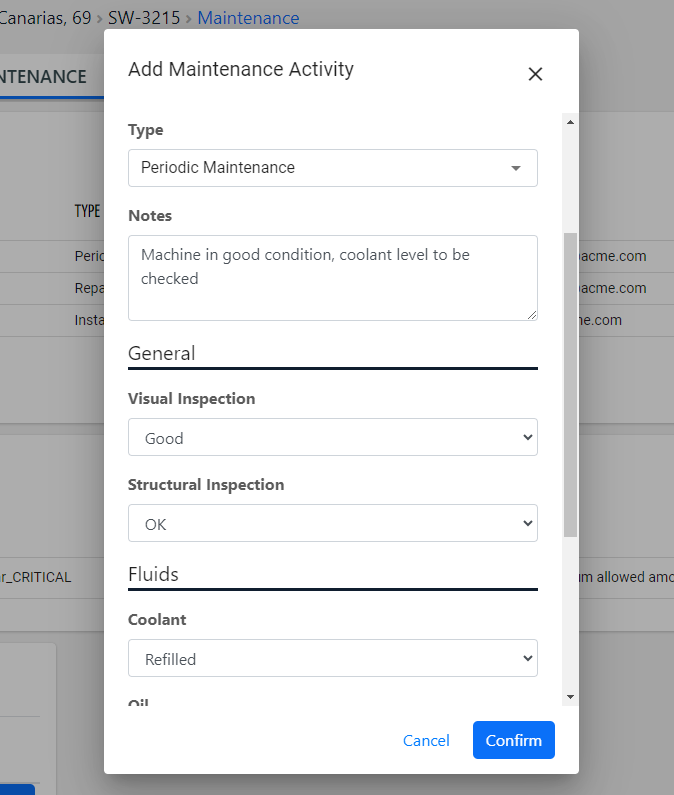Select the Repair row in background table
Image resolution: width=674 pixels, height=795 pixels.
click(89, 288)
